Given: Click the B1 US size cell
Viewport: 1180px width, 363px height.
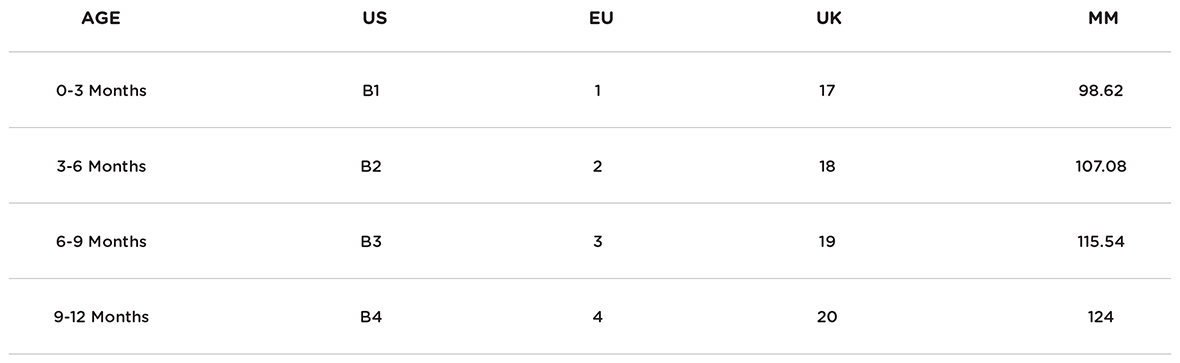Looking at the screenshot, I should coord(371,91).
